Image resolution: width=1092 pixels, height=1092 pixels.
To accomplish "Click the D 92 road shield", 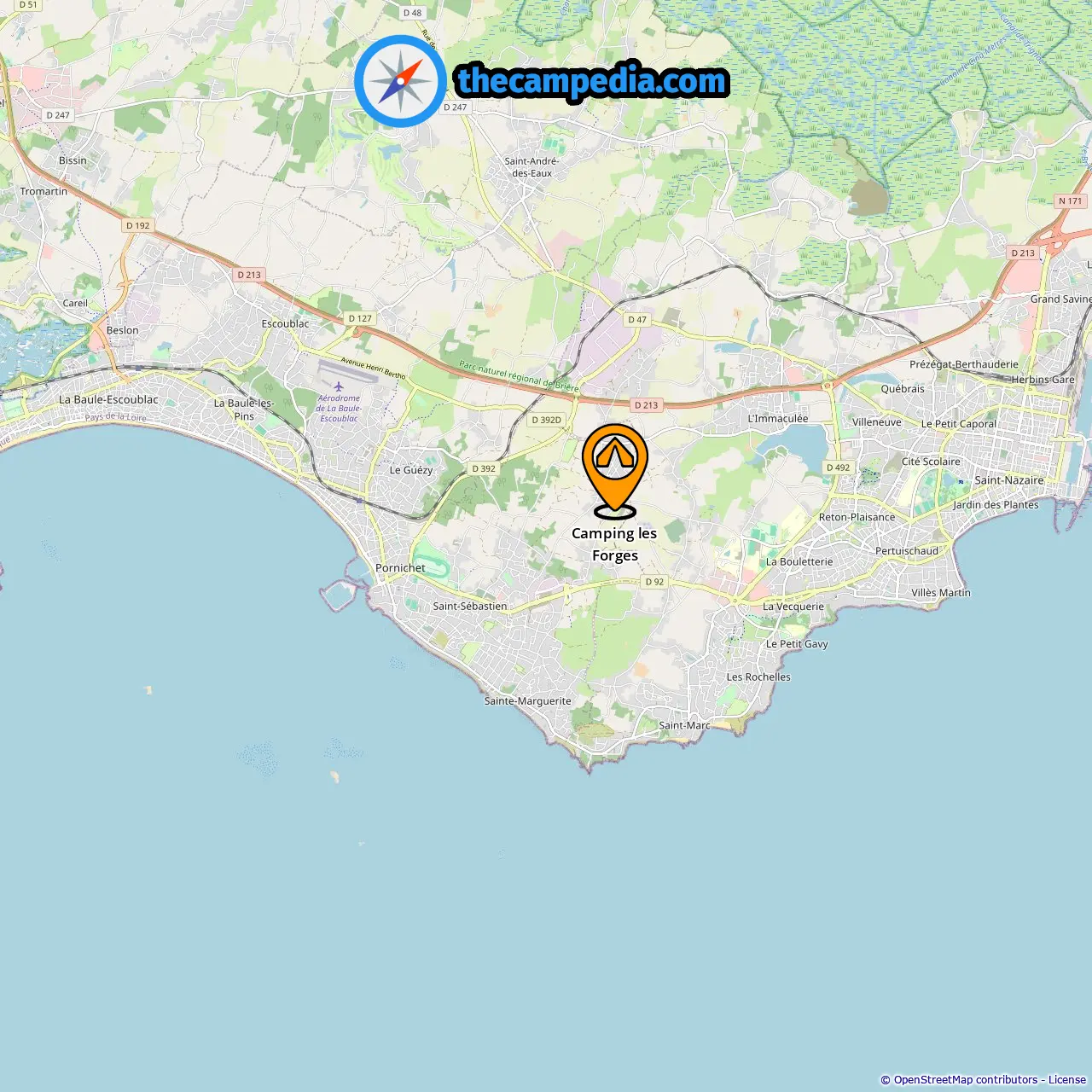I will click(x=654, y=582).
